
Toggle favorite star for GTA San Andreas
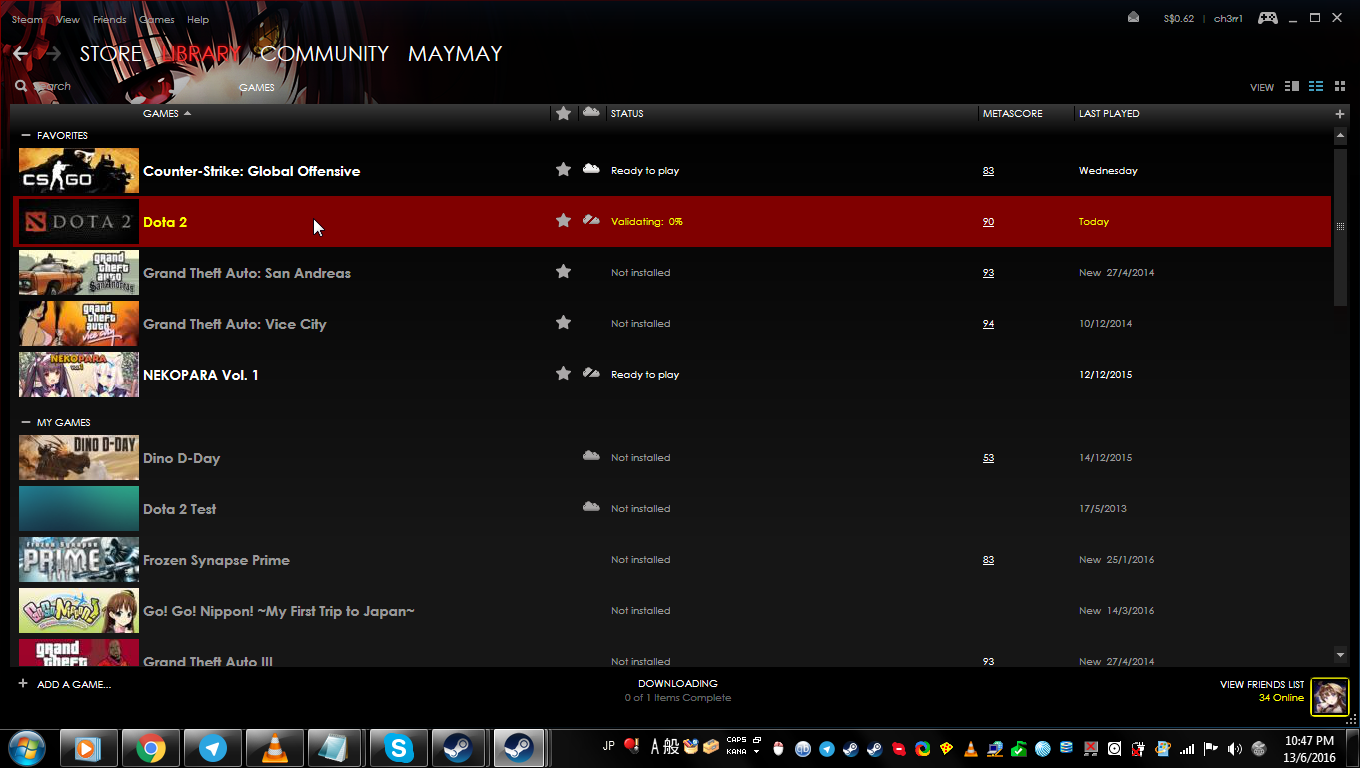[x=563, y=272]
